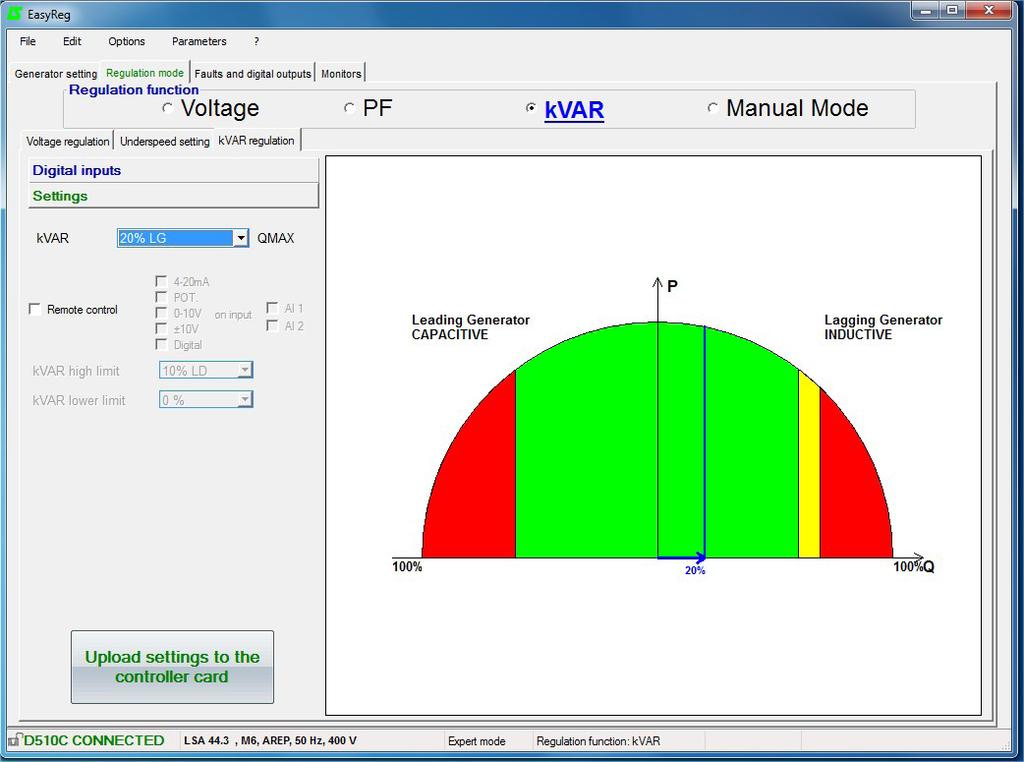Open the kVAR high limit dropdown
Image resolution: width=1024 pixels, height=762 pixels.
(245, 370)
